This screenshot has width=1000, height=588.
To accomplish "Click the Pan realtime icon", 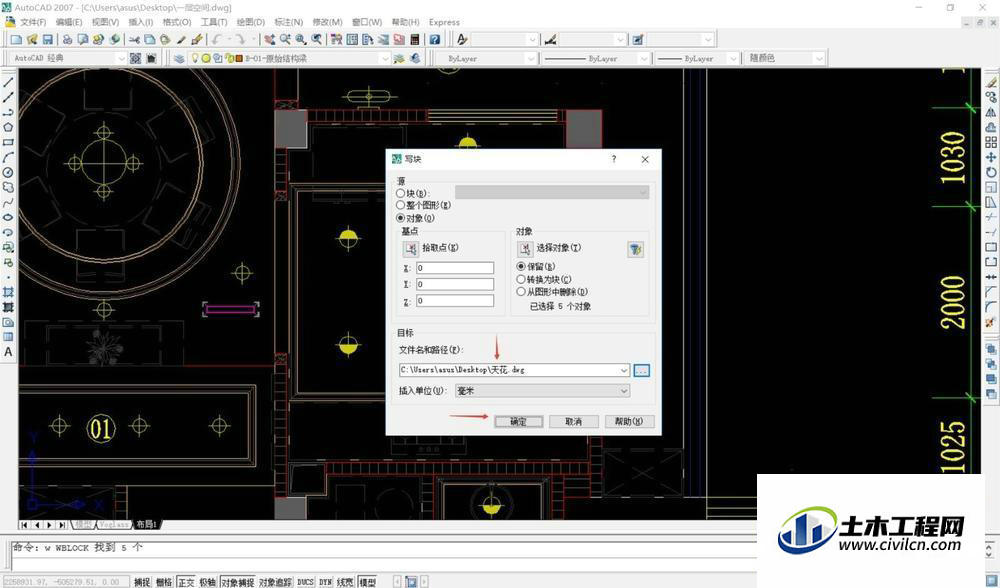I will click(x=270, y=40).
